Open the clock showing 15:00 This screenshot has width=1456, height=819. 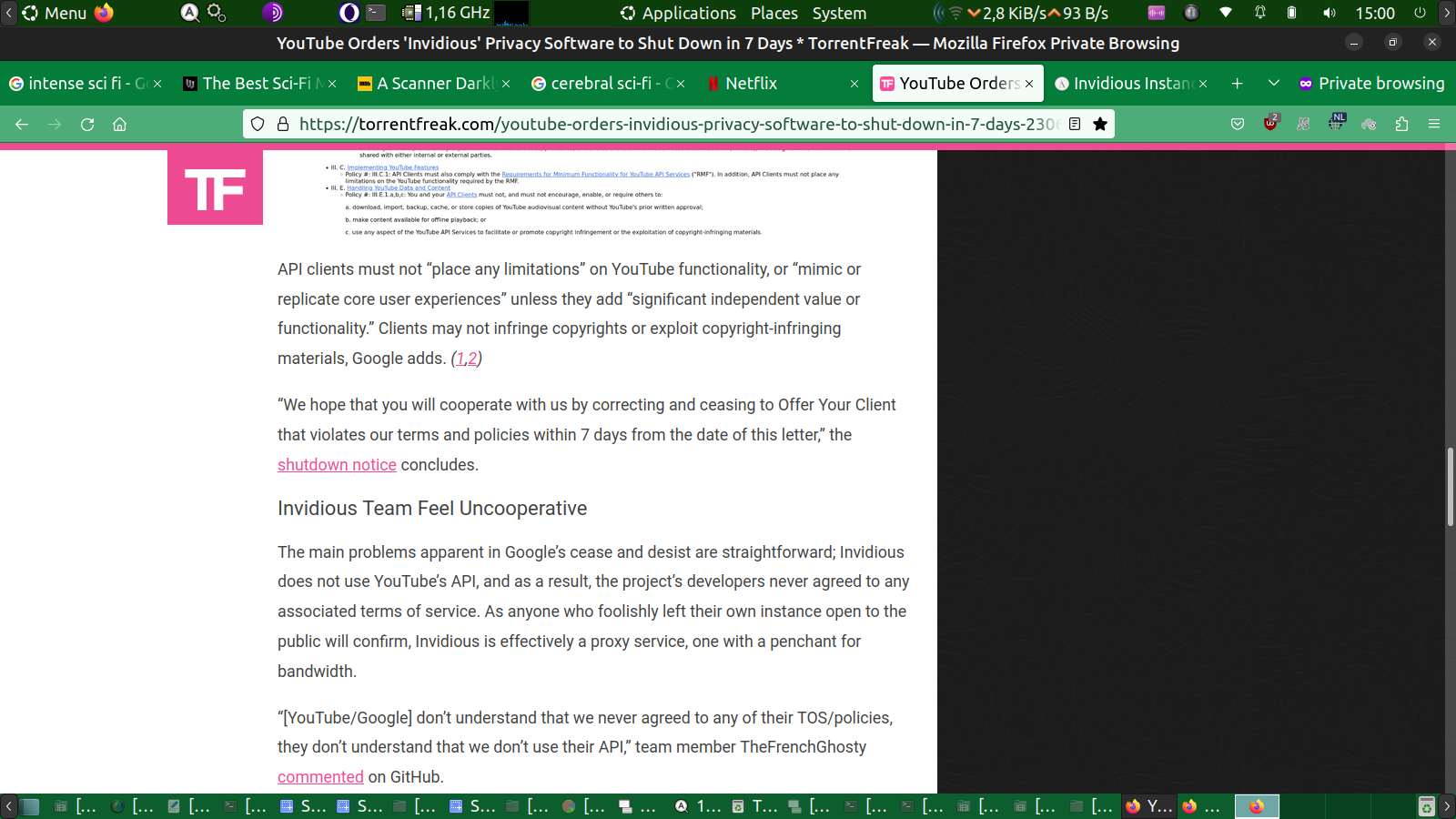click(1375, 13)
